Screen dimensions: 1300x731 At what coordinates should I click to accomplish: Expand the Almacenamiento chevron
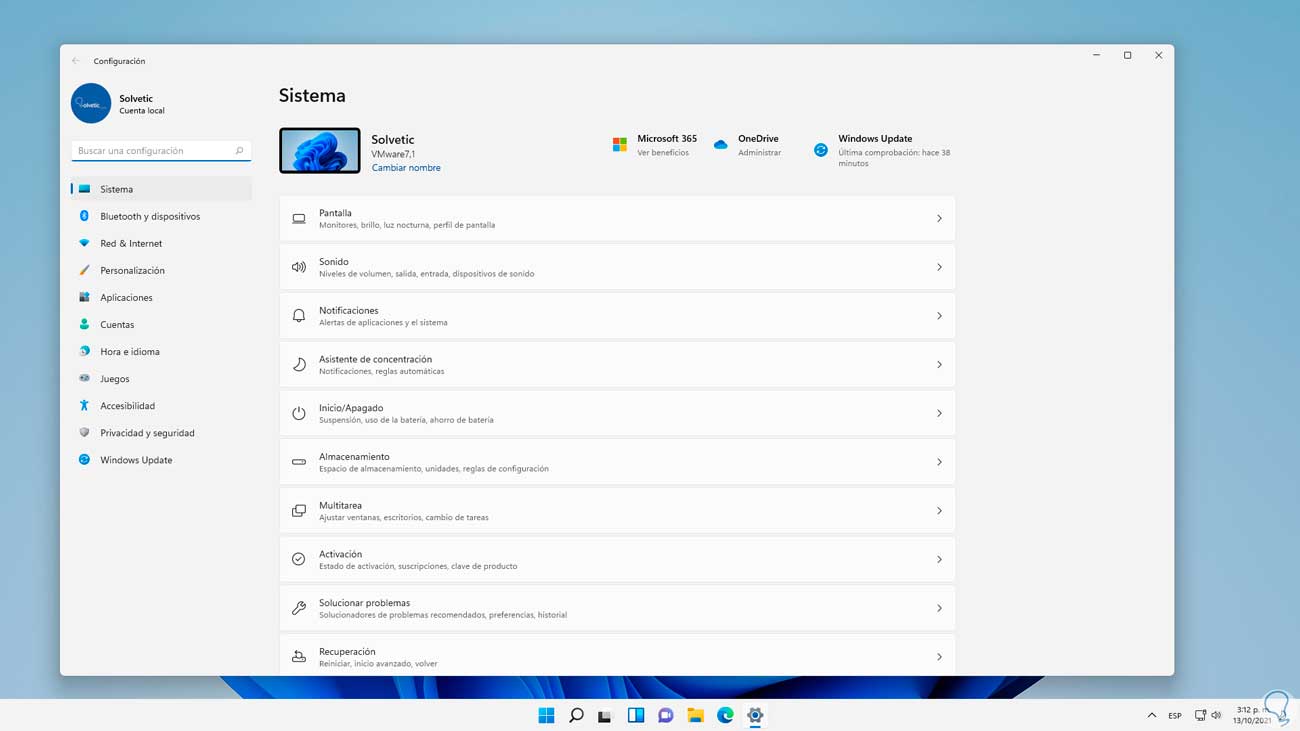pos(939,462)
